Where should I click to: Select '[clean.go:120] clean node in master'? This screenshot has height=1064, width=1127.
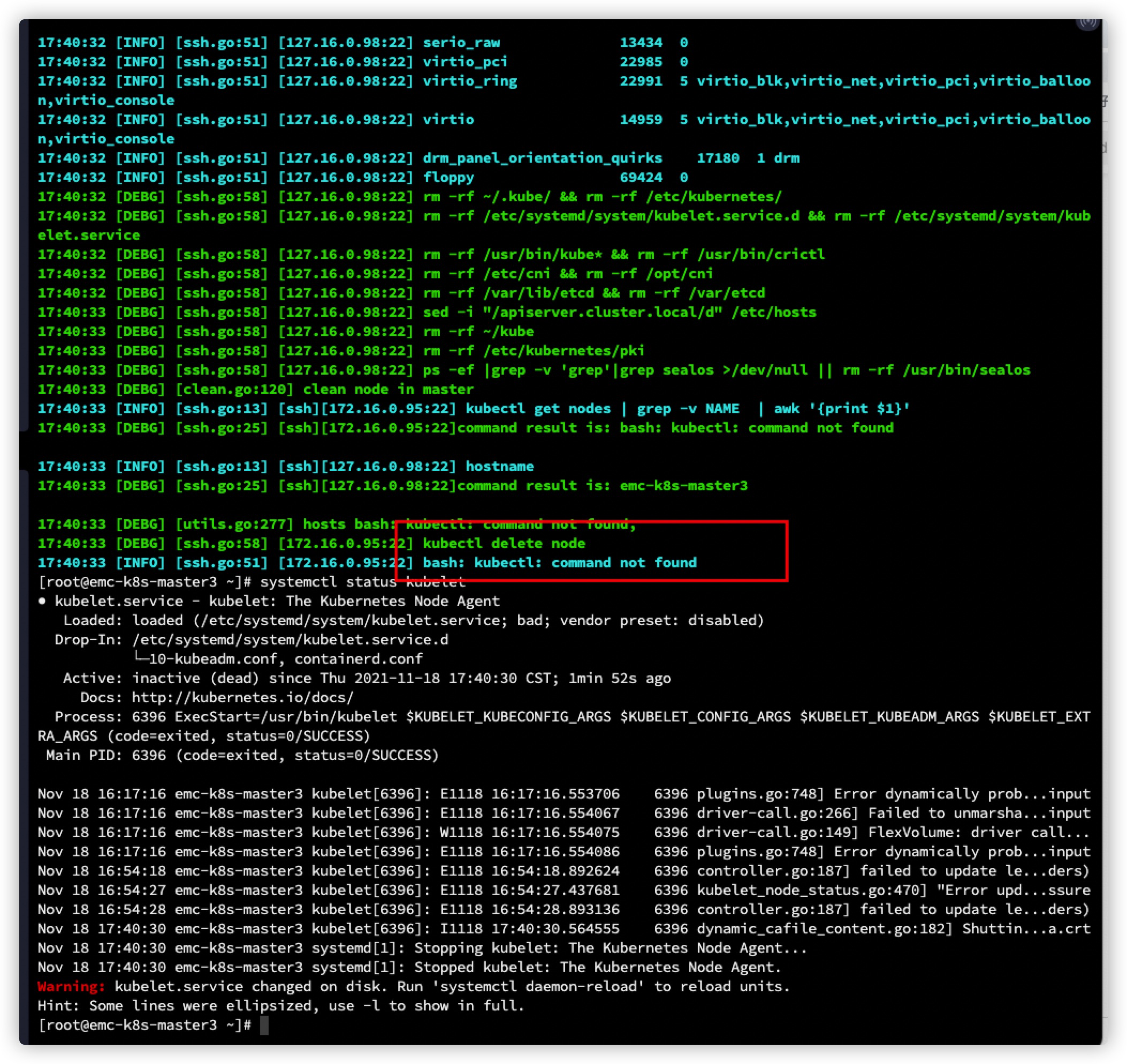[x=324, y=390]
